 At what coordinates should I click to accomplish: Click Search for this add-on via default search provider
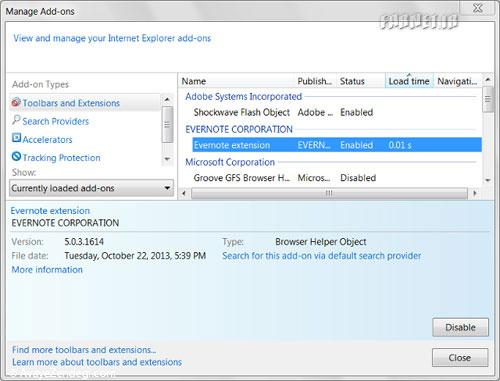pyautogui.click(x=321, y=256)
